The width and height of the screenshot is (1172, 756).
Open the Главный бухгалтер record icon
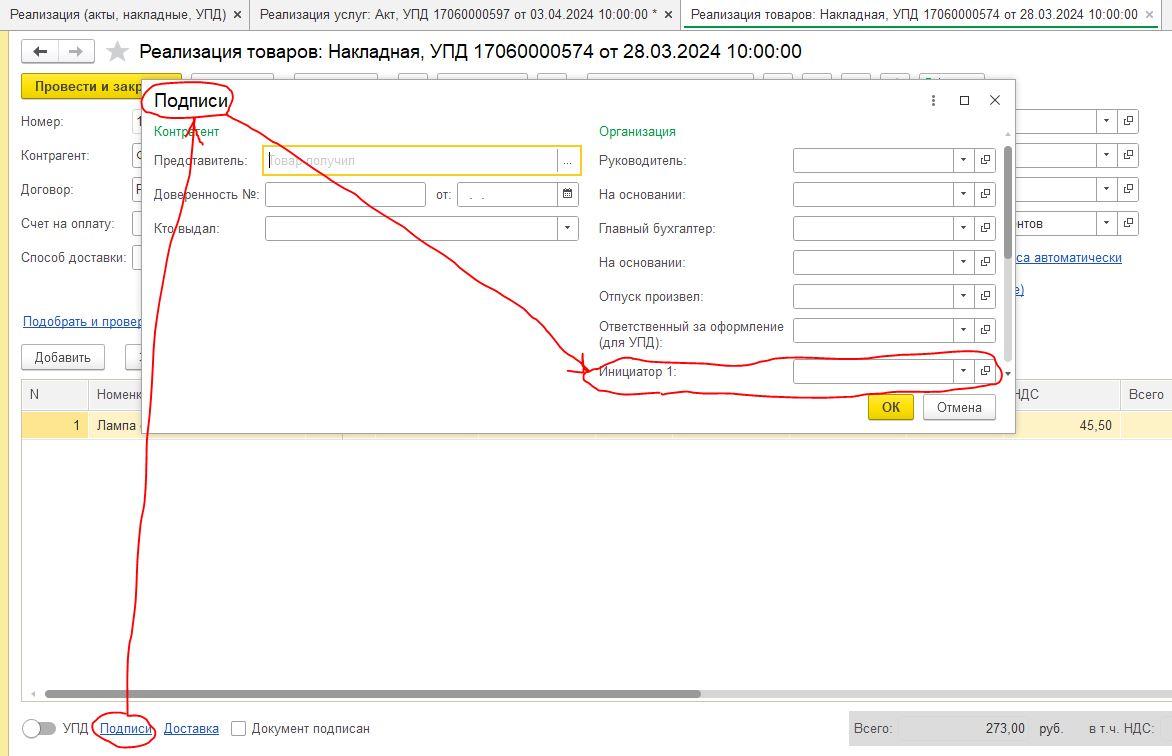985,228
